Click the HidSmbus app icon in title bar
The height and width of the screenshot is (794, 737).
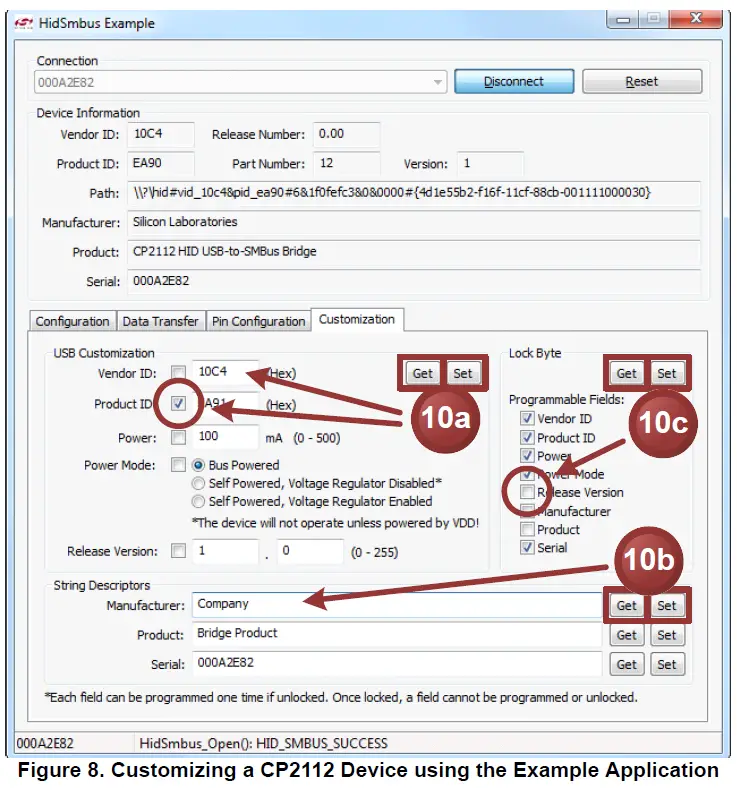[x=23, y=23]
